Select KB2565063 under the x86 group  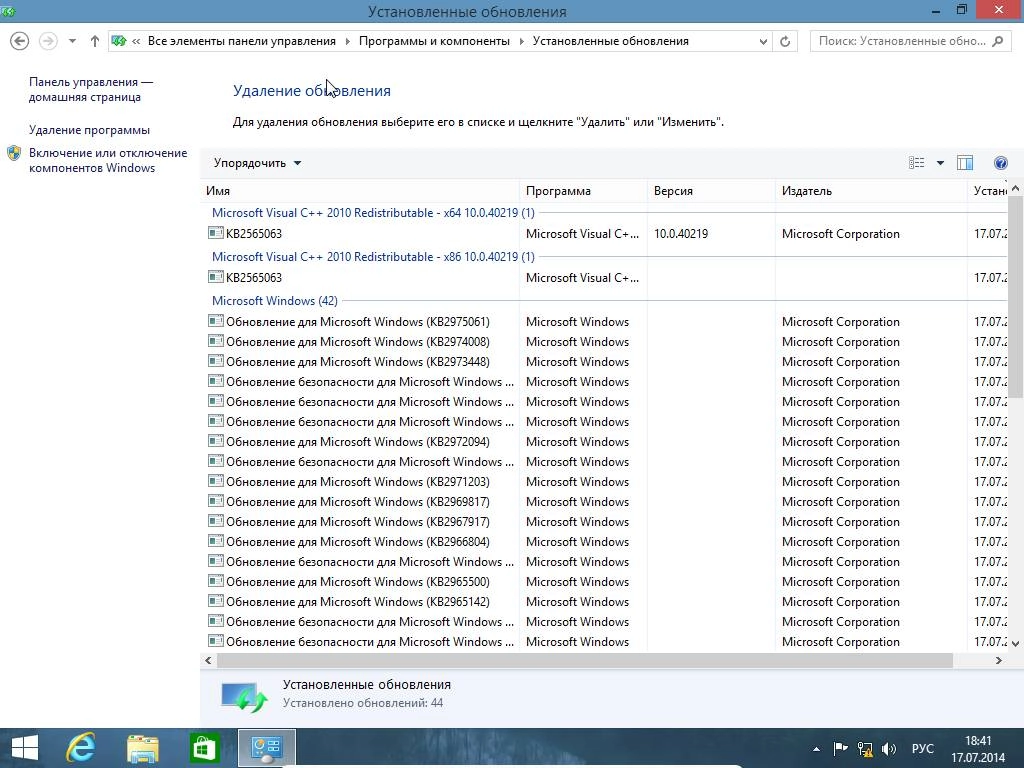pyautogui.click(x=604, y=278)
